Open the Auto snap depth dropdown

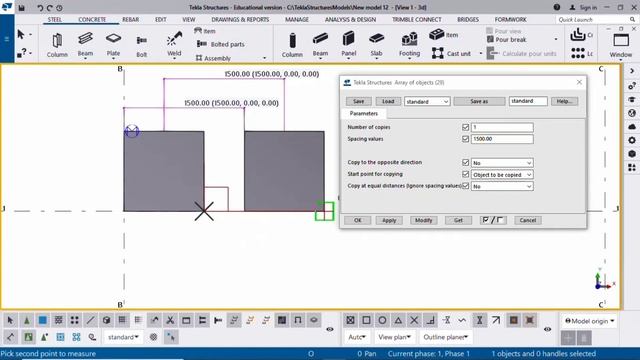pyautogui.click(x=357, y=337)
